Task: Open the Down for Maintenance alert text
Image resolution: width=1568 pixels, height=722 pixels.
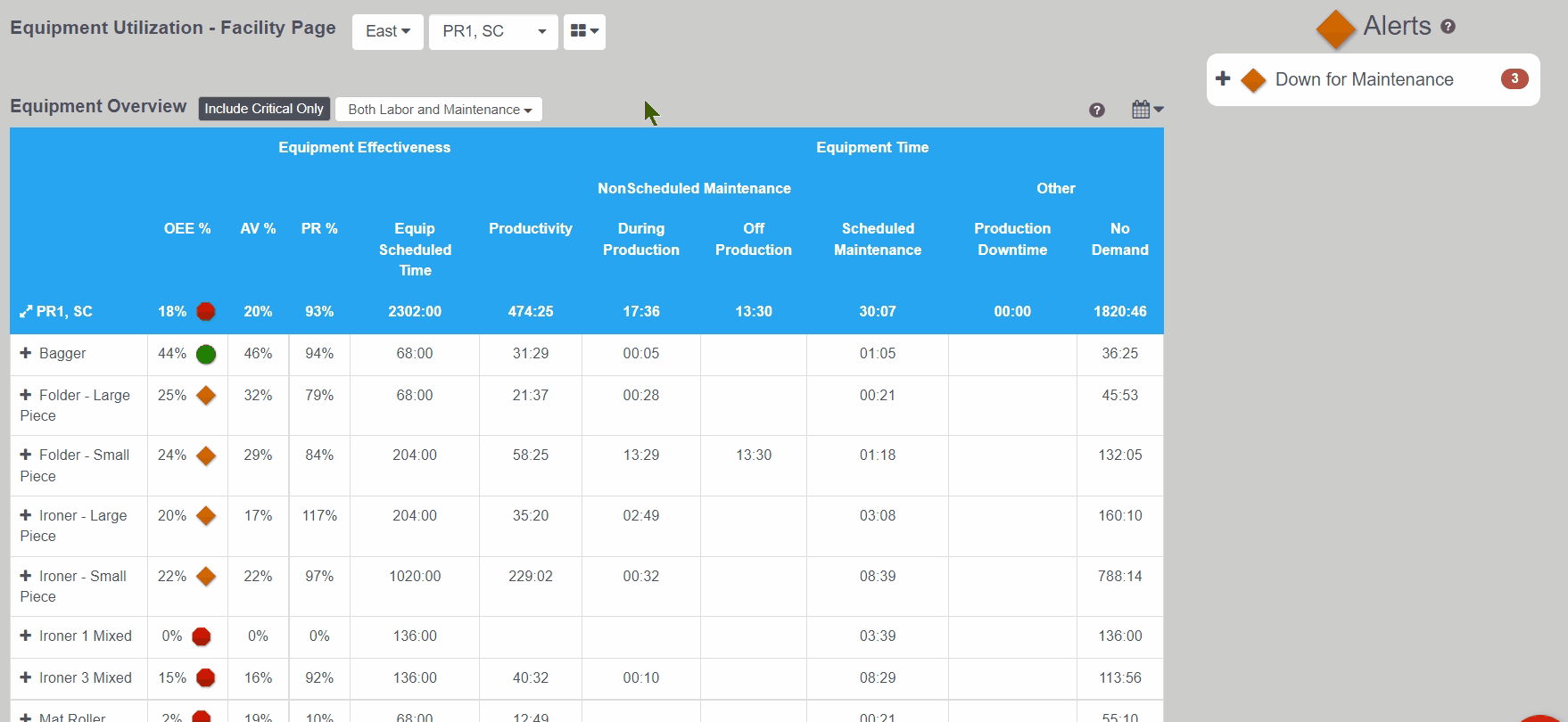Action: coord(1364,79)
